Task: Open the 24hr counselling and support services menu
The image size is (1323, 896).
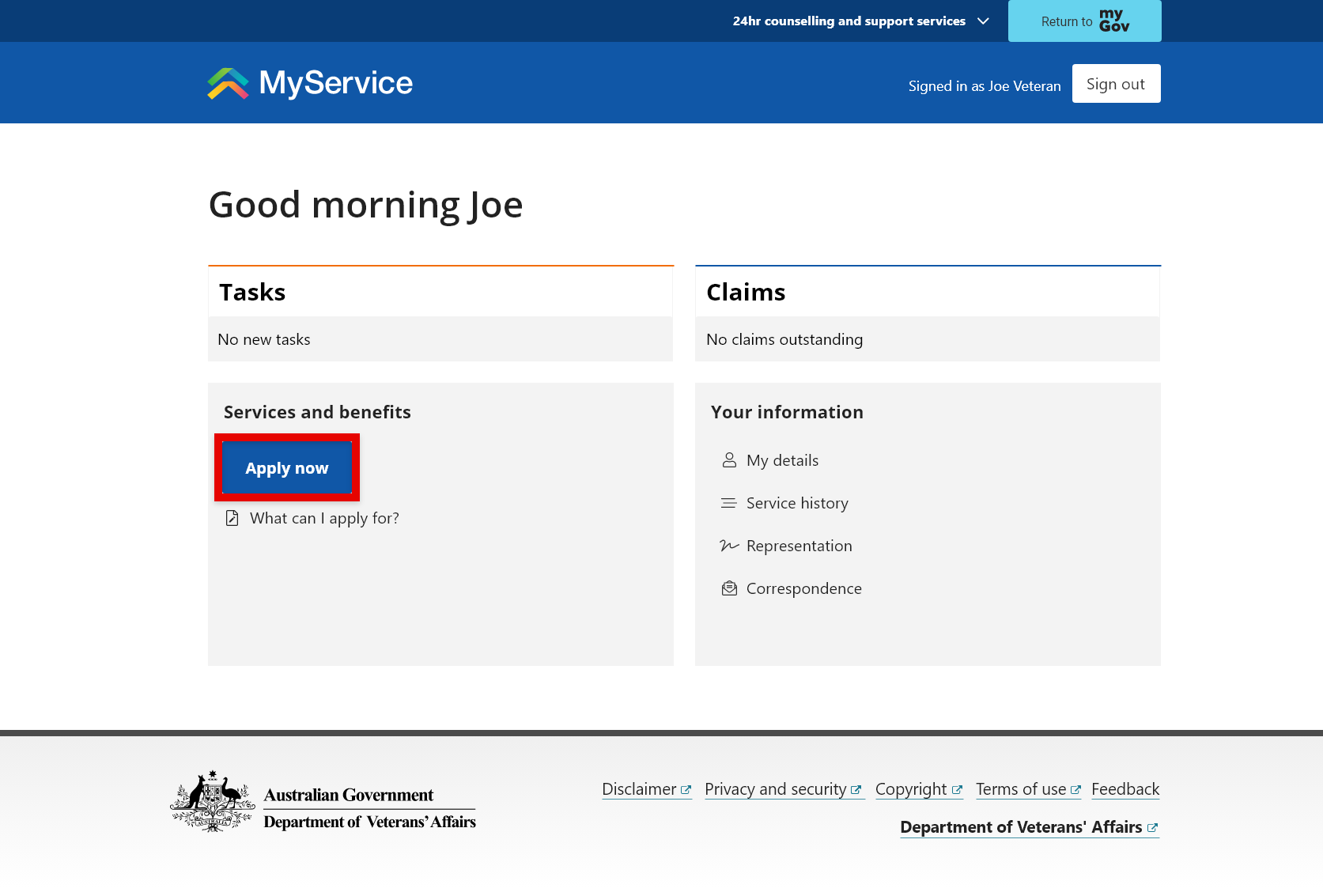Action: (x=849, y=21)
